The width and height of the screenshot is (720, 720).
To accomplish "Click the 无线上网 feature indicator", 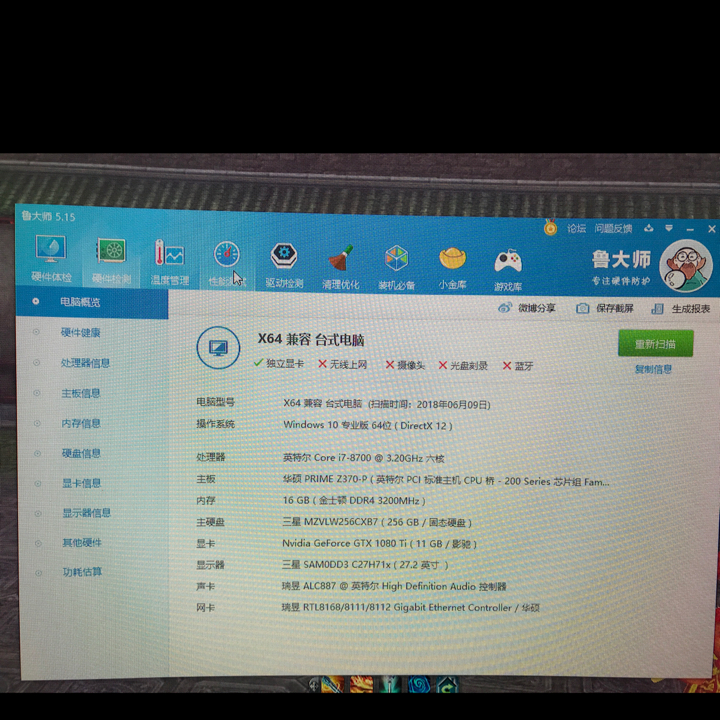I will [x=343, y=365].
